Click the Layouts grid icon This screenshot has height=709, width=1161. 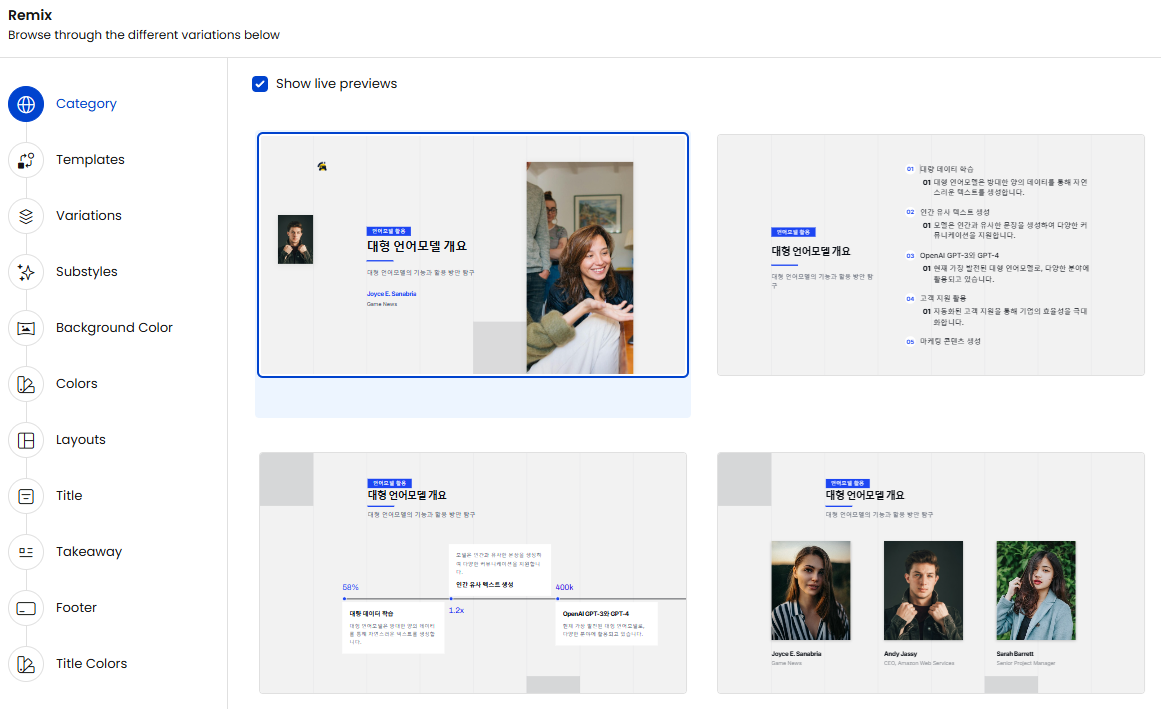[26, 440]
